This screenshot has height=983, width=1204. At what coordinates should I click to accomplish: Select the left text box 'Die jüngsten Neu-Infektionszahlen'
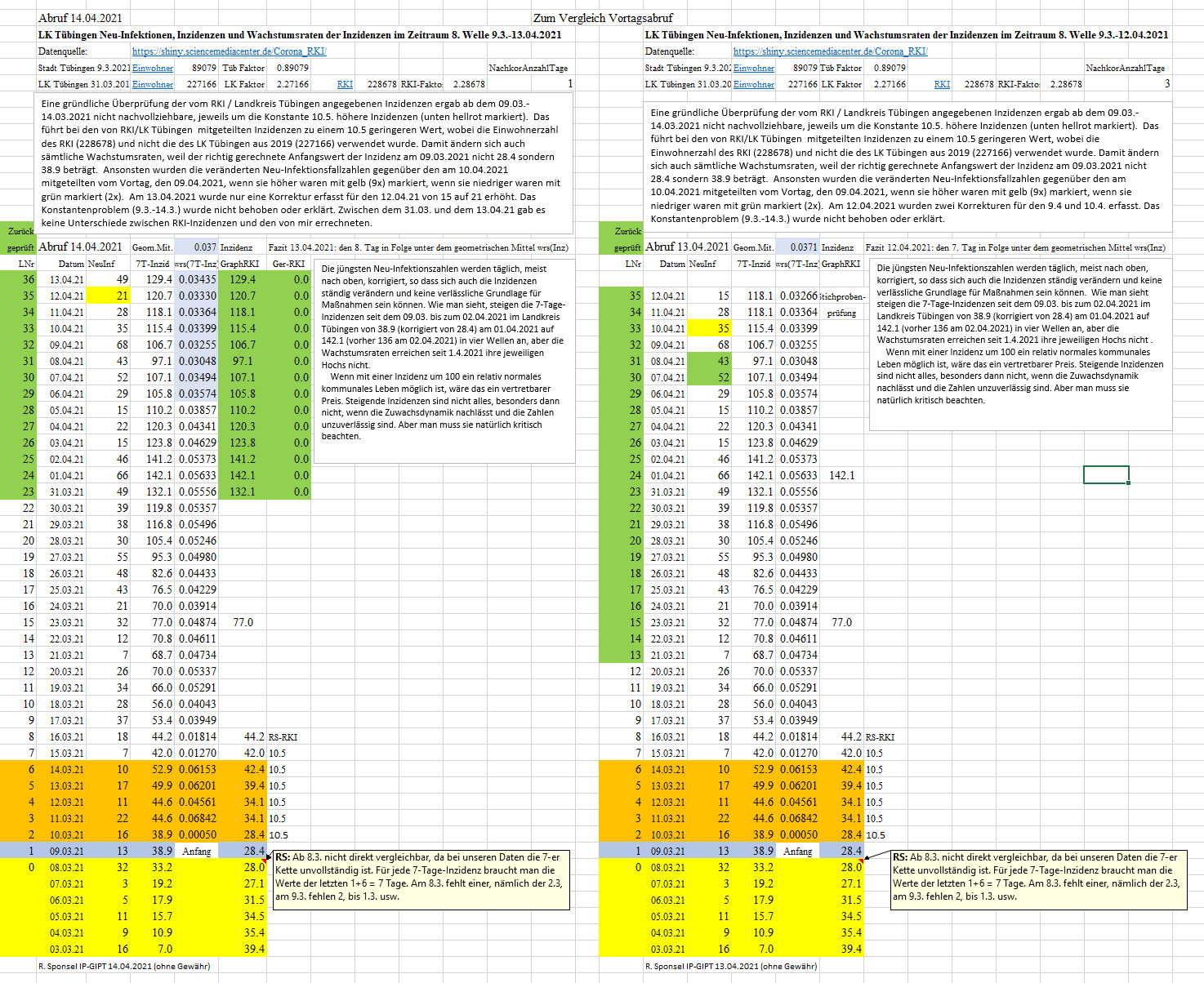point(444,361)
